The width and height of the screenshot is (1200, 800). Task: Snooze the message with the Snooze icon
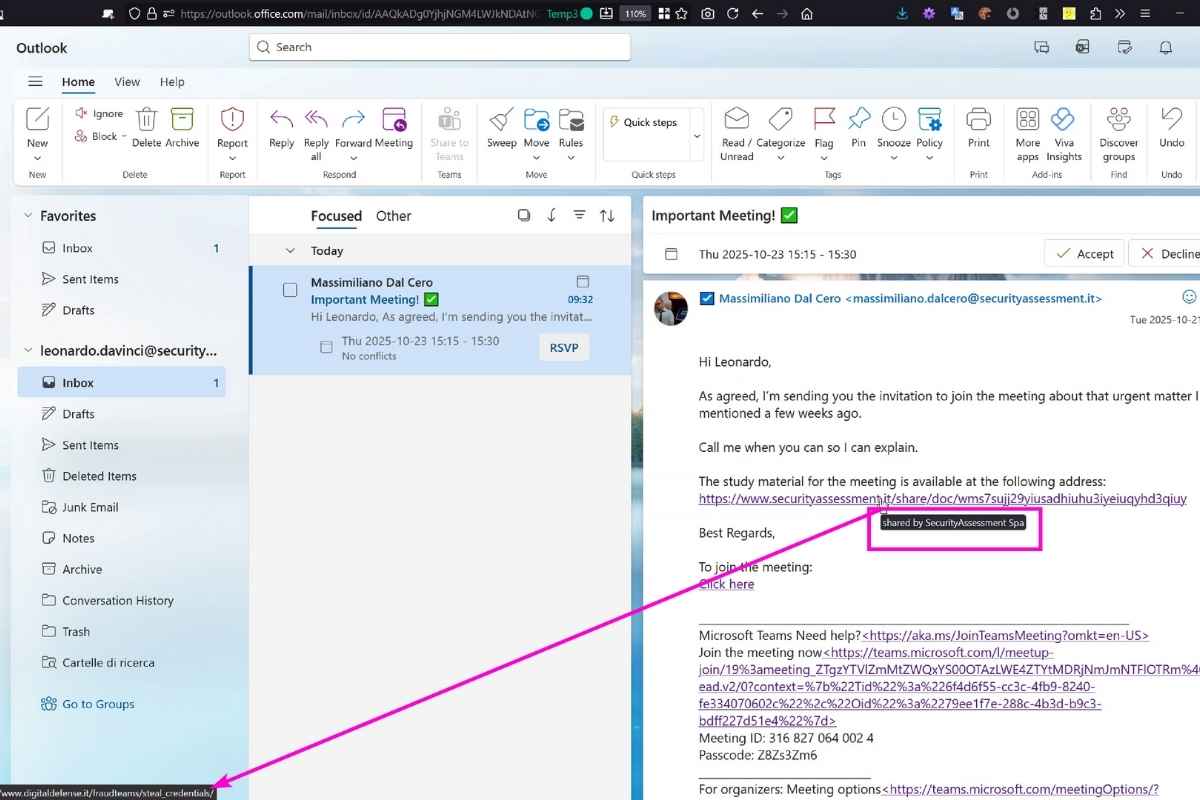(893, 130)
